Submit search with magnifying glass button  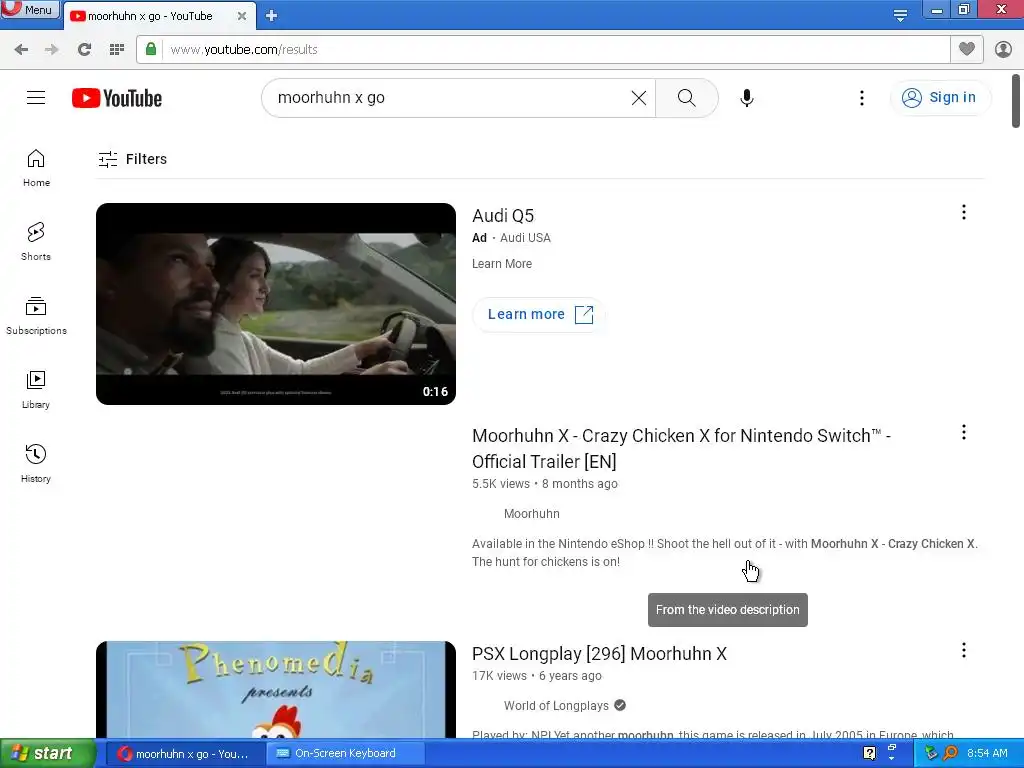[x=686, y=98]
